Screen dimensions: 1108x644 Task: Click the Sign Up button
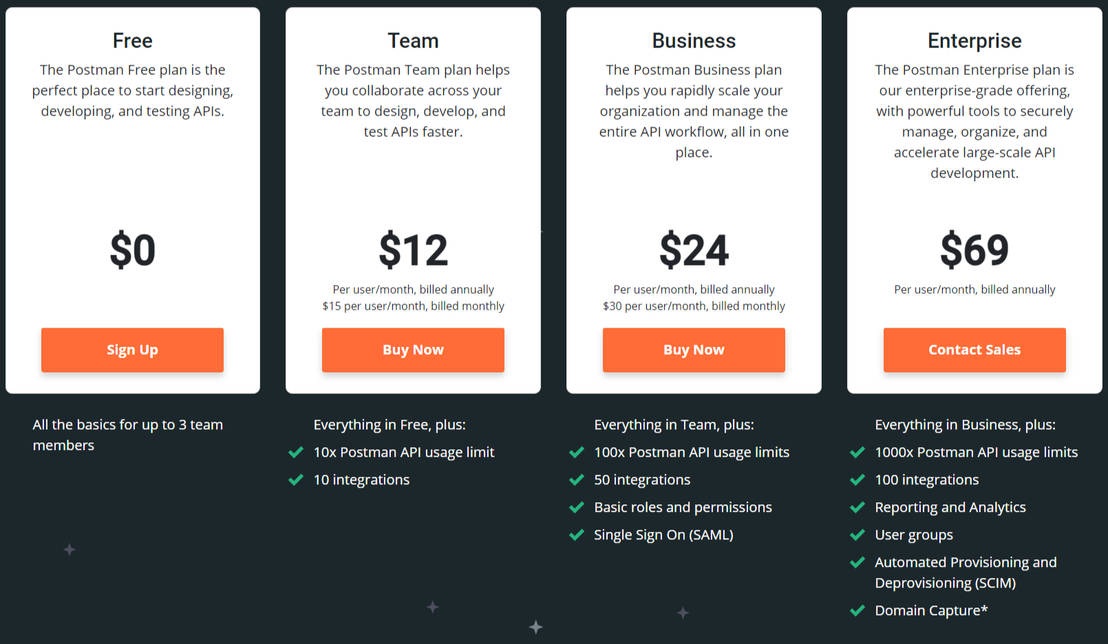tap(132, 350)
